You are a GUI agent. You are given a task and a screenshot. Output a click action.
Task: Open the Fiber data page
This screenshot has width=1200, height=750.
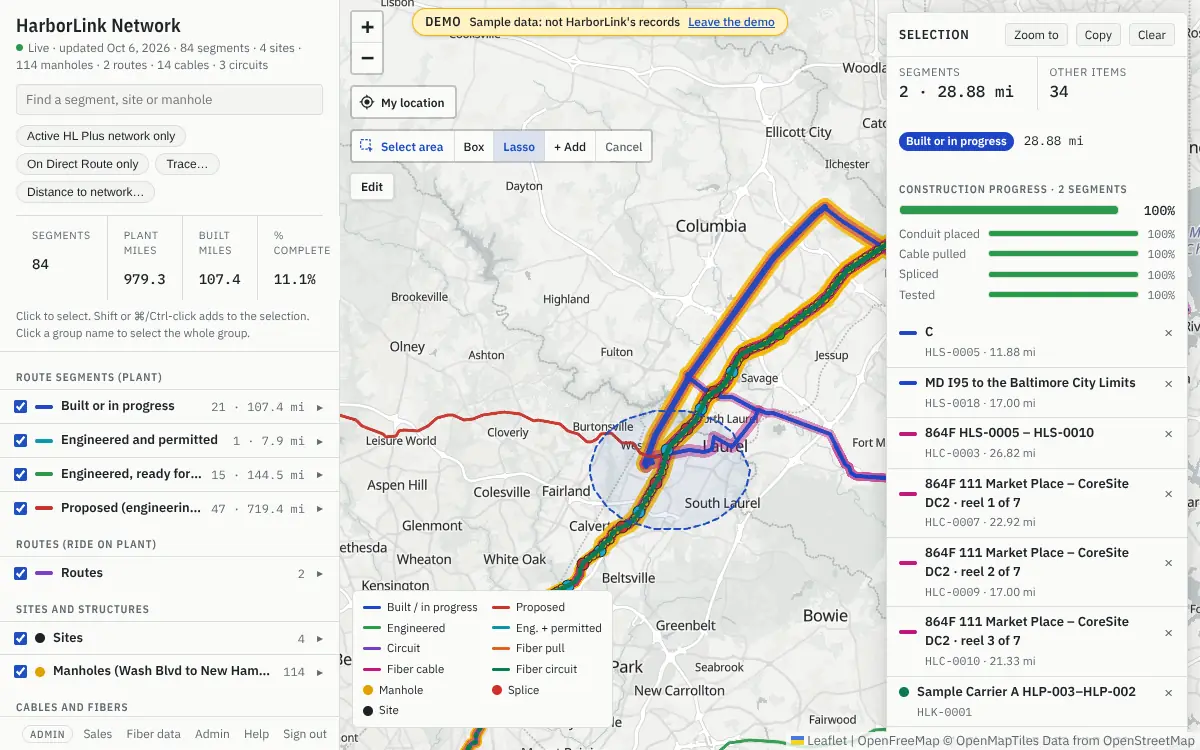pyautogui.click(x=154, y=734)
